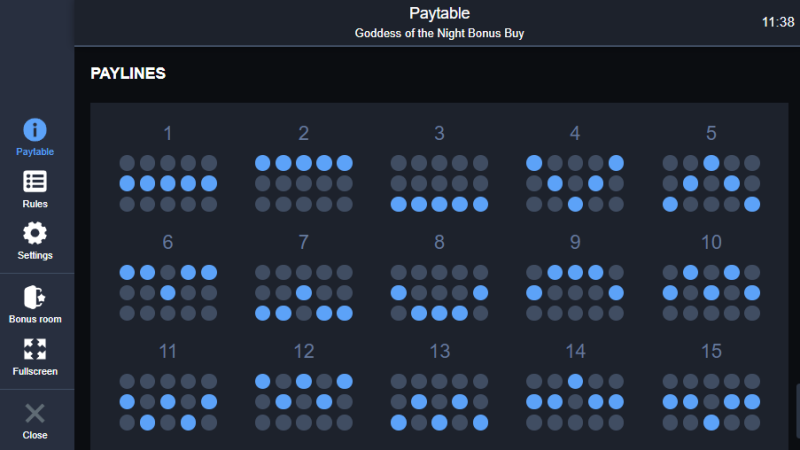Pick payline 8 pattern
Viewport: 800px width, 450px height.
[439, 293]
